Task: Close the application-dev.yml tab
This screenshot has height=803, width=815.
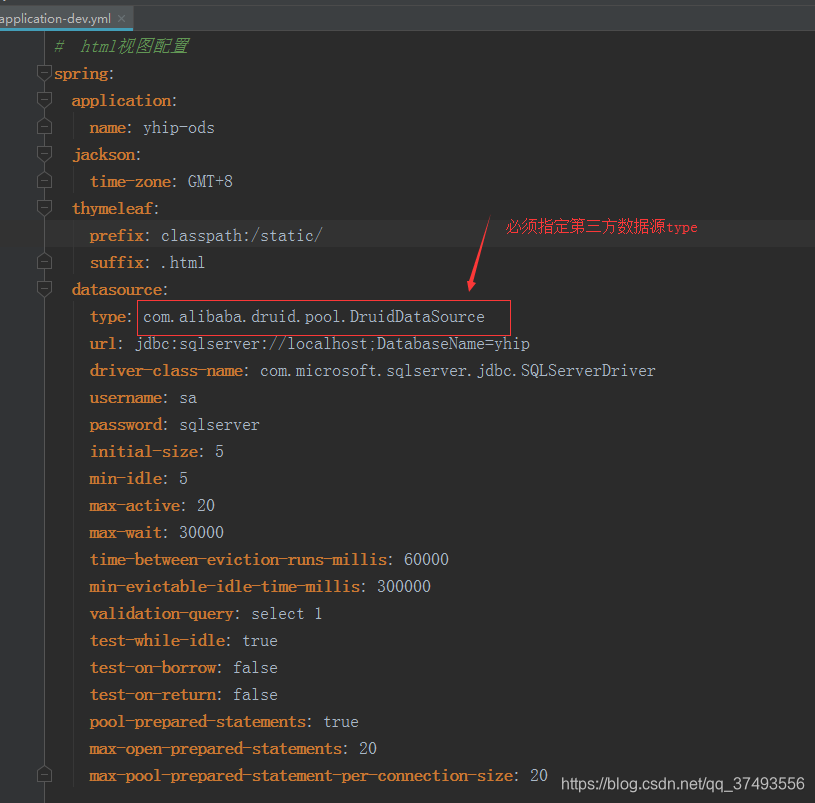Action: [x=122, y=19]
